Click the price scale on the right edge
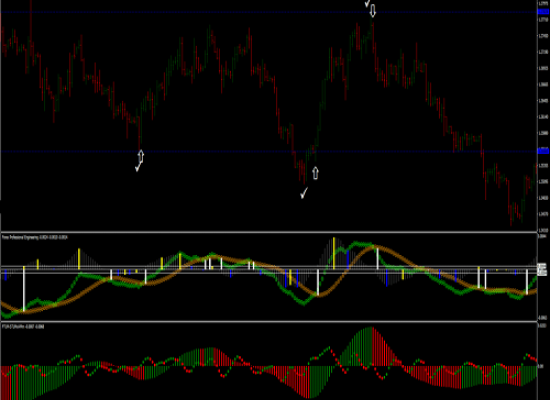 click(x=543, y=116)
